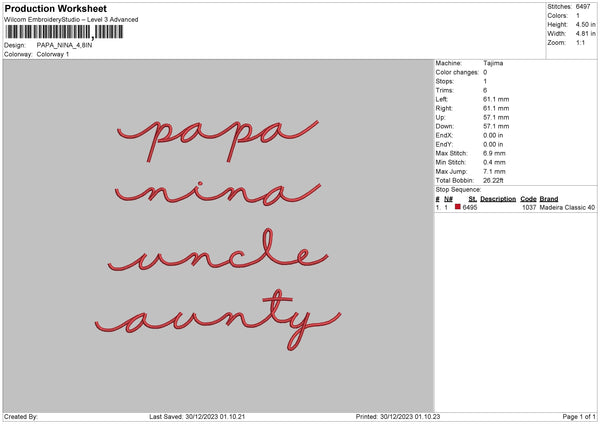This screenshot has height=424, width=600.
Task: Click the barcode under the worksheet title
Action: pyautogui.click(x=64, y=32)
